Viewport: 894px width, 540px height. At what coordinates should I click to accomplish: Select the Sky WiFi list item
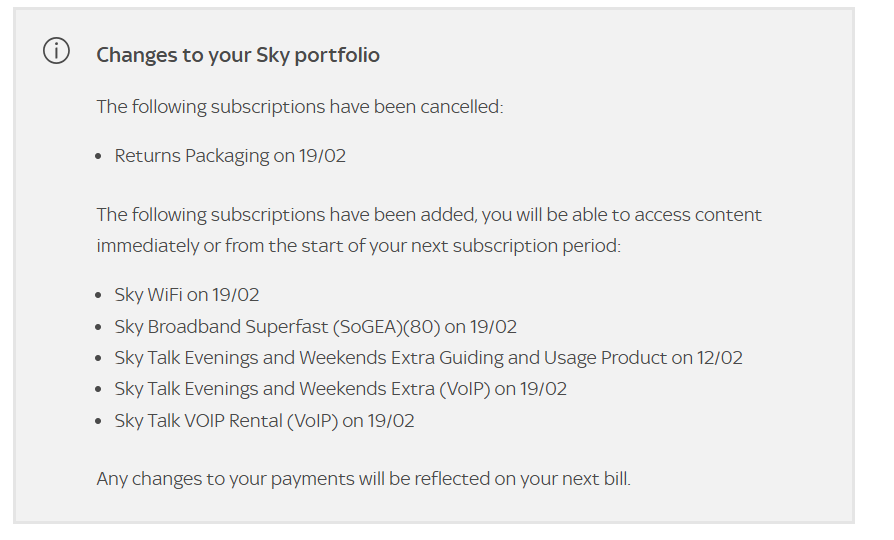[187, 295]
